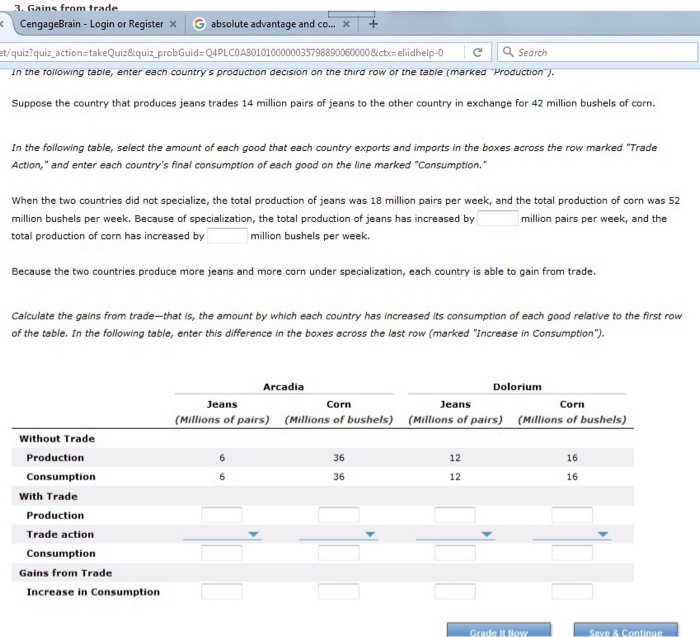Image resolution: width=700 pixels, height=637 pixels.
Task: Open Arcadia Corn Trade action dropdown
Action: point(339,534)
